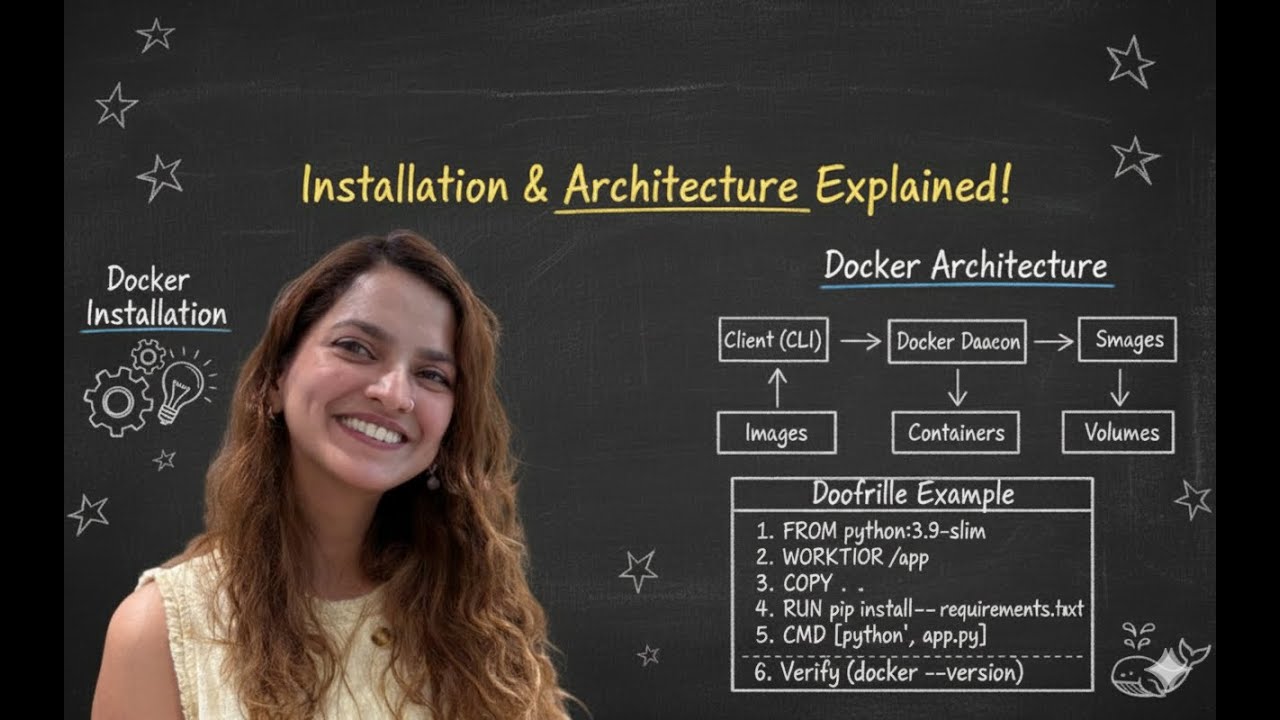Click the 'Docker Installation' label
Viewport: 1280px width, 720px height.
155,296
